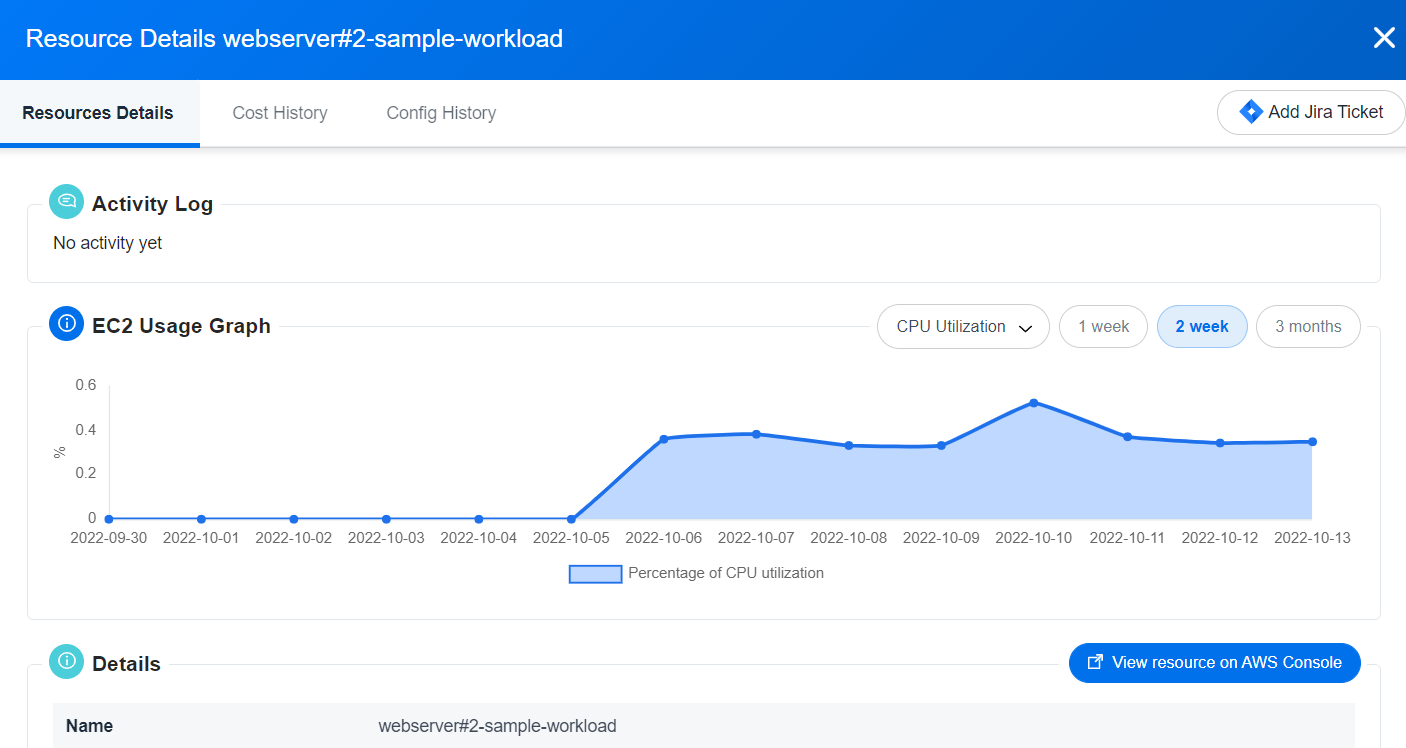Open the CPU Utilization metric dropdown

coord(962,326)
